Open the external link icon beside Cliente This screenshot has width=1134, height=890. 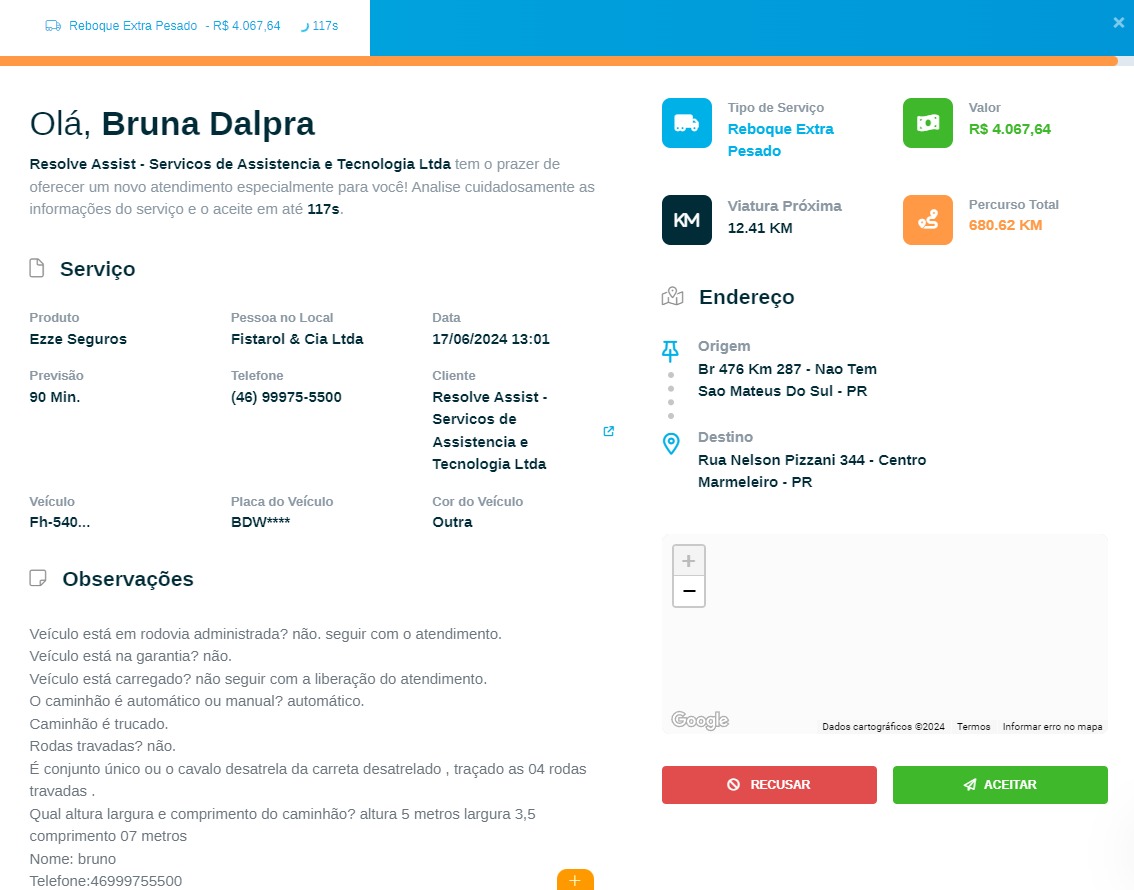click(x=609, y=431)
